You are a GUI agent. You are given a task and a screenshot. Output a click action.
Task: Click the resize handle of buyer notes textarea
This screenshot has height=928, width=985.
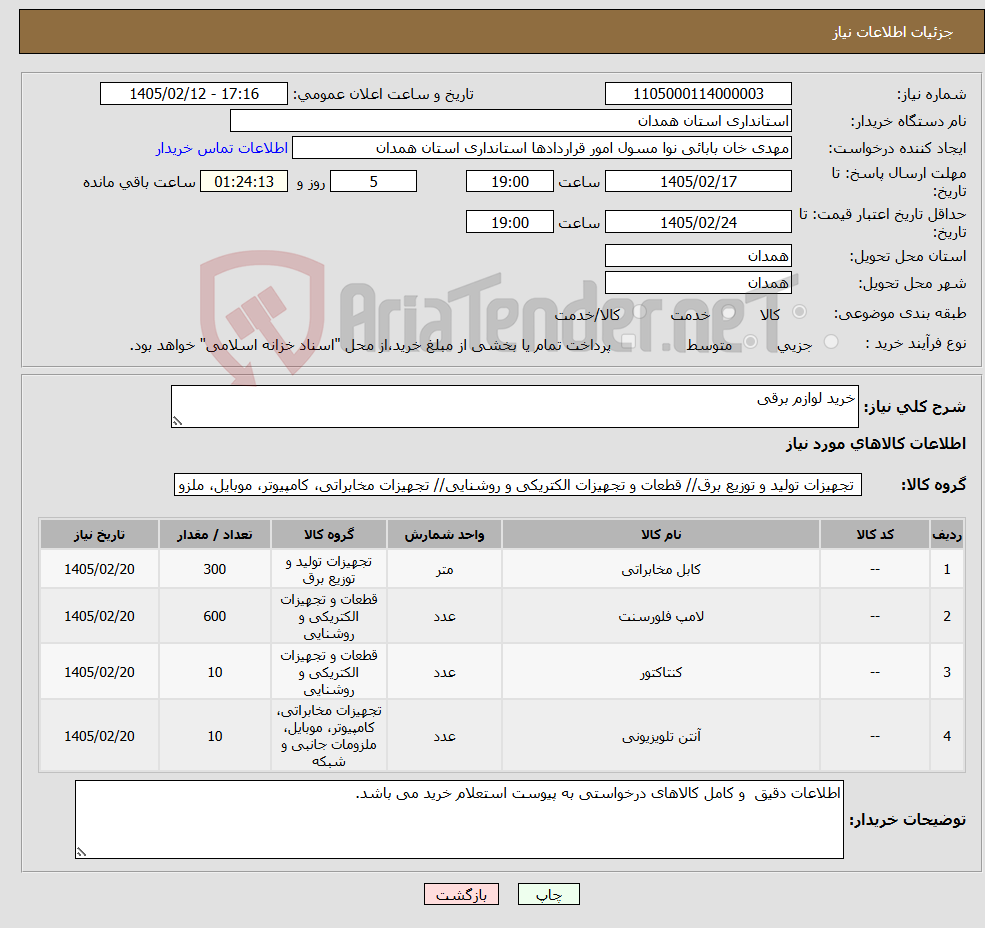point(81,853)
